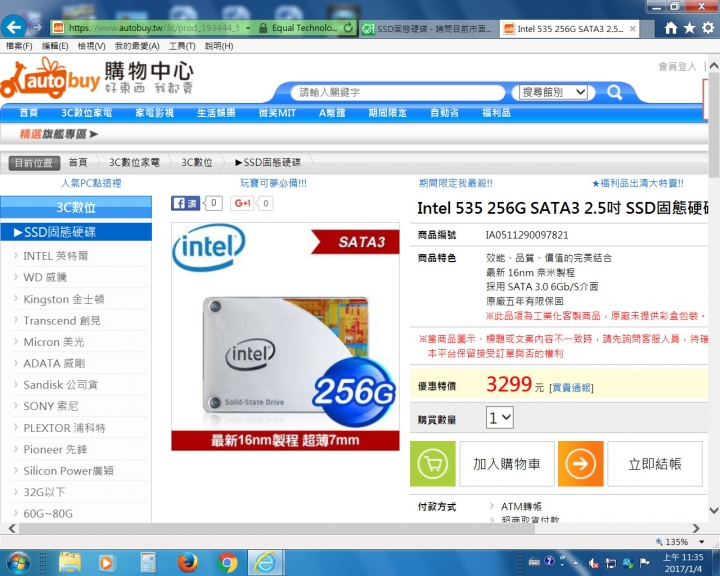This screenshot has width=720, height=576.
Task: Open 32G以下 category
Action: 44,492
